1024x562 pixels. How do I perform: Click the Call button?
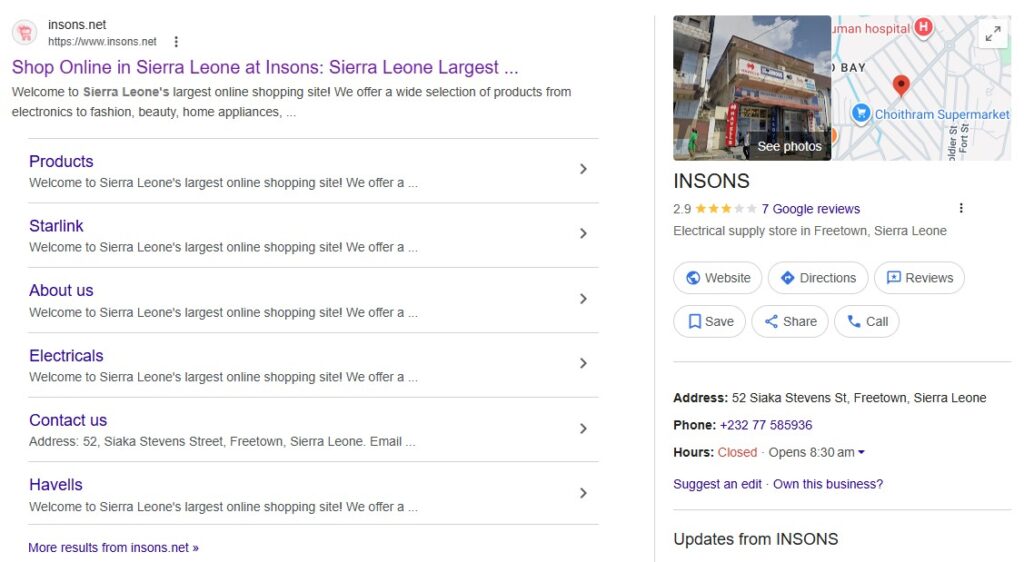coord(867,322)
